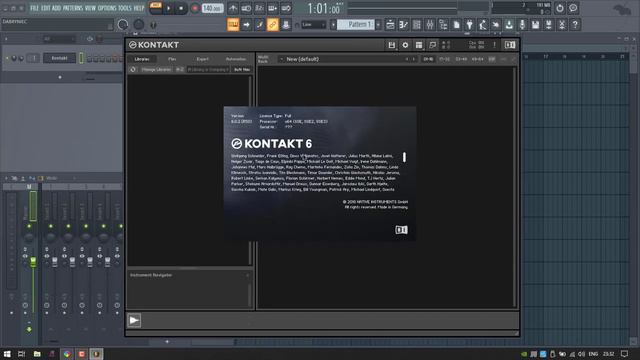The height and width of the screenshot is (360, 640).
Task: Adjust the main volume knob
Action: [123, 25]
